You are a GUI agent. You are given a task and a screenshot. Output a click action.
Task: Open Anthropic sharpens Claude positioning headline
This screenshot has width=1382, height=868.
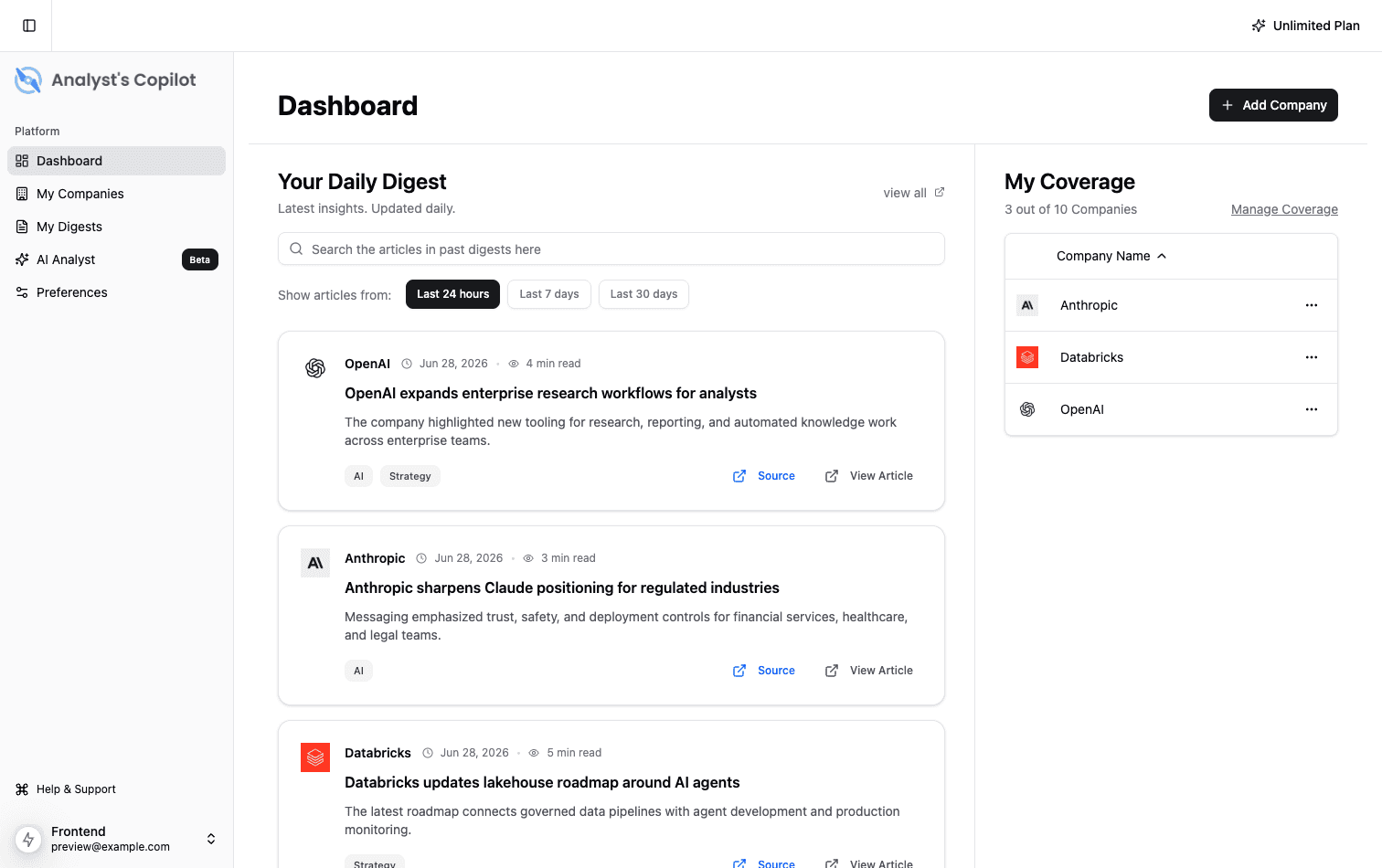[562, 587]
